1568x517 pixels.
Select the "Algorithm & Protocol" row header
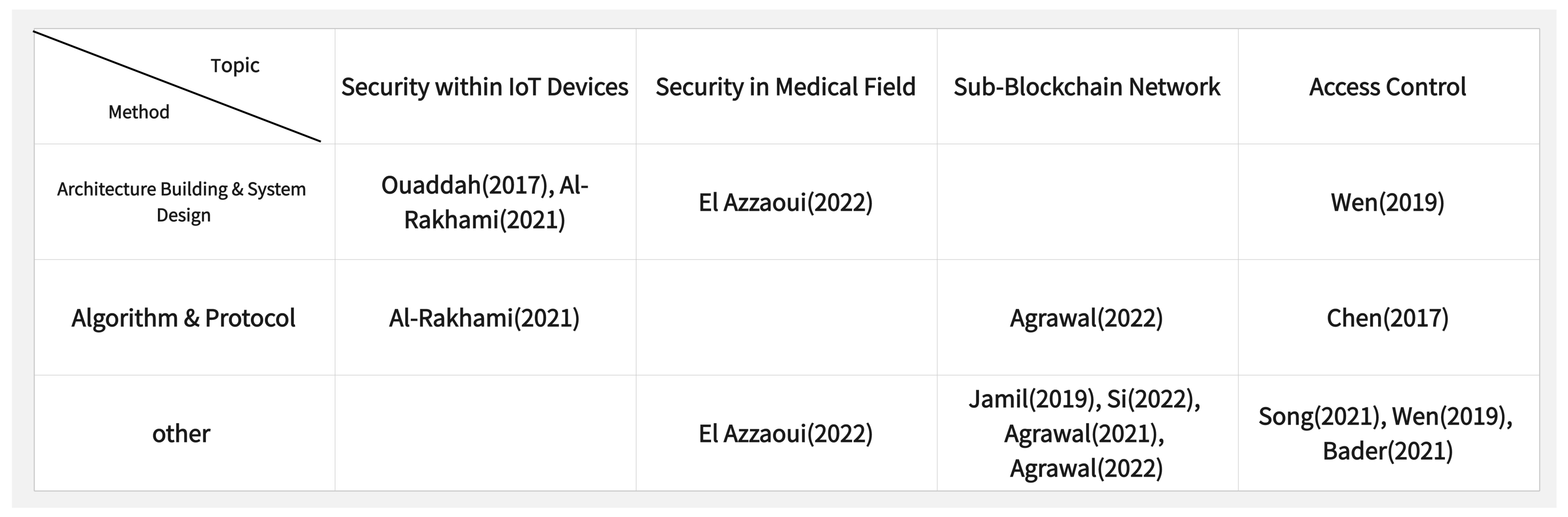click(183, 318)
